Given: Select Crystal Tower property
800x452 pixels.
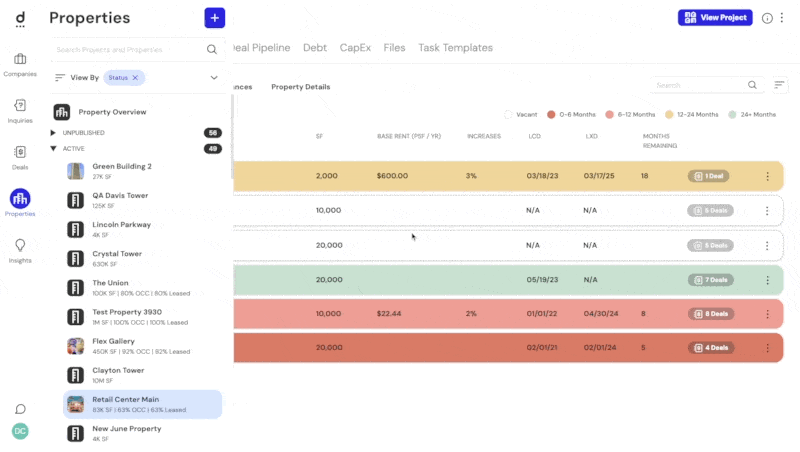Looking at the screenshot, I should click(x=143, y=259).
